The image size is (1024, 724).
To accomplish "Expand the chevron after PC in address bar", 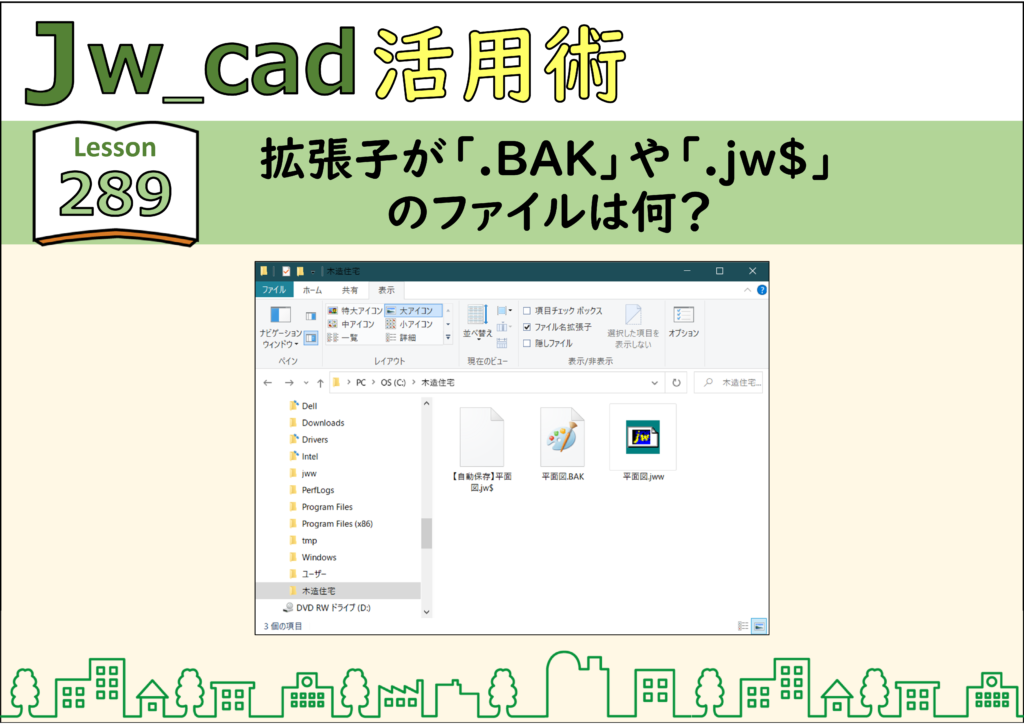I will pyautogui.click(x=374, y=382).
